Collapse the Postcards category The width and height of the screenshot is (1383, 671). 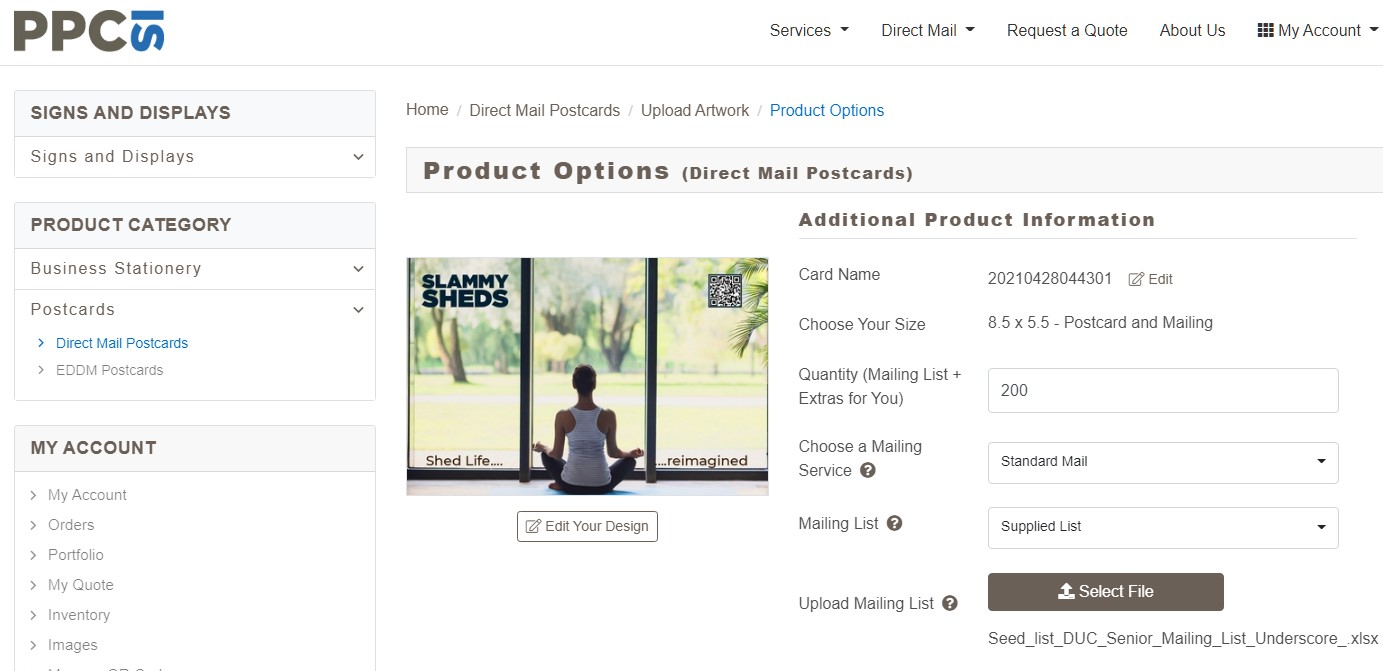(x=358, y=310)
